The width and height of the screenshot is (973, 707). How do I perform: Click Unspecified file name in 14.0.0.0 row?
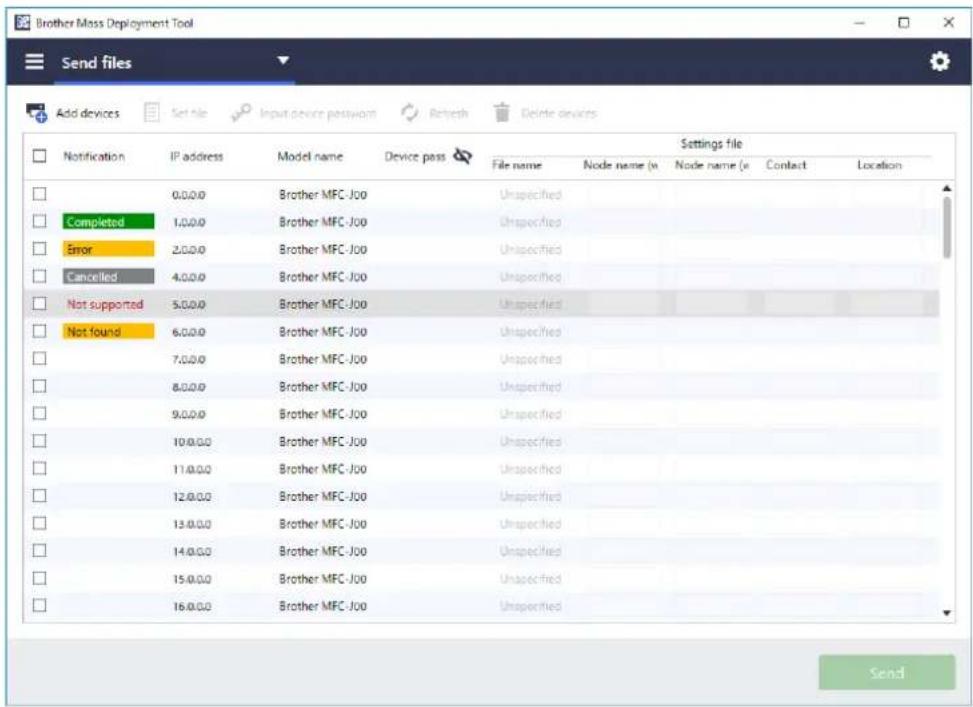(531, 551)
